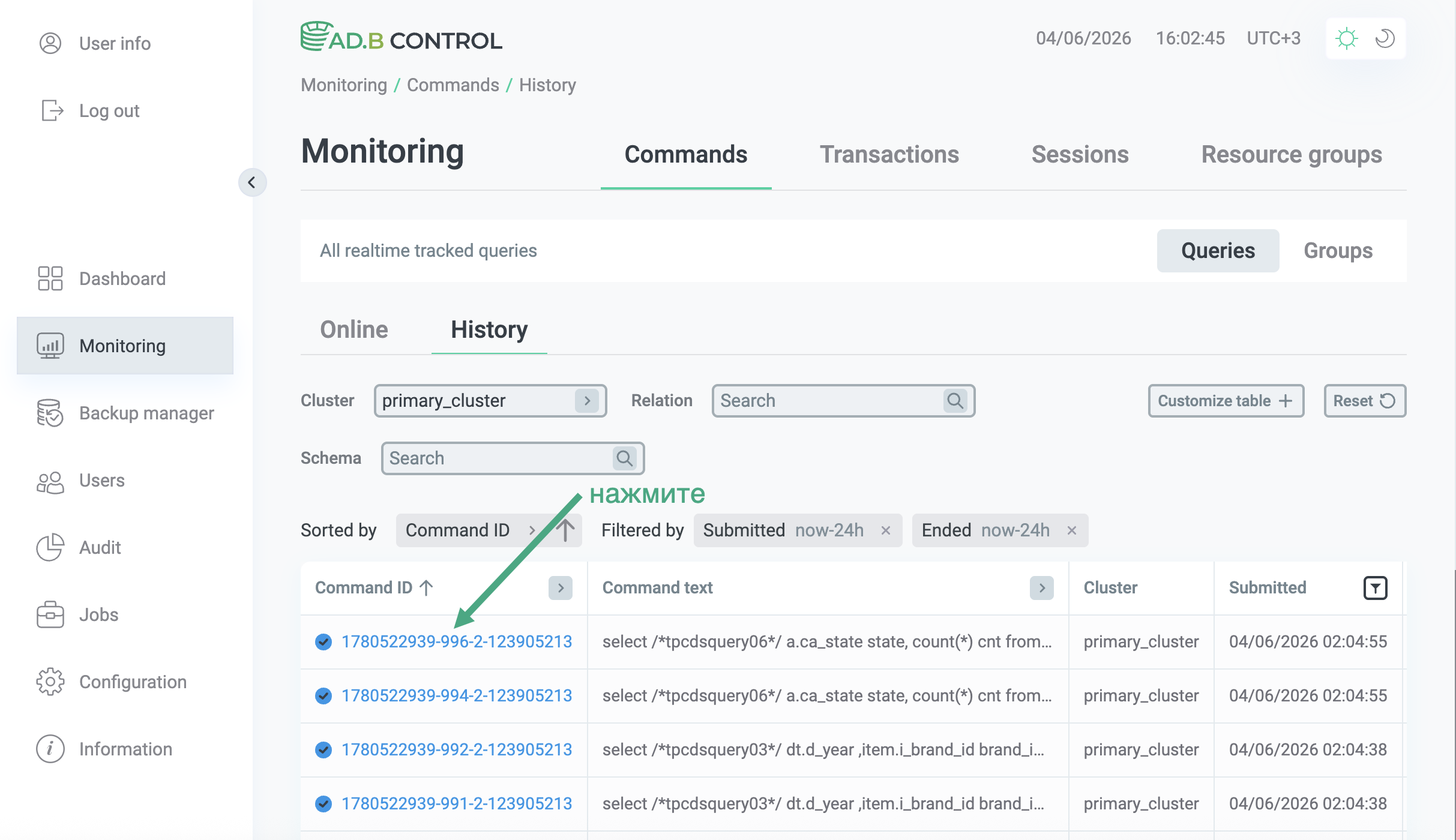Switch view to Queries
The image size is (1456, 840).
click(1218, 250)
